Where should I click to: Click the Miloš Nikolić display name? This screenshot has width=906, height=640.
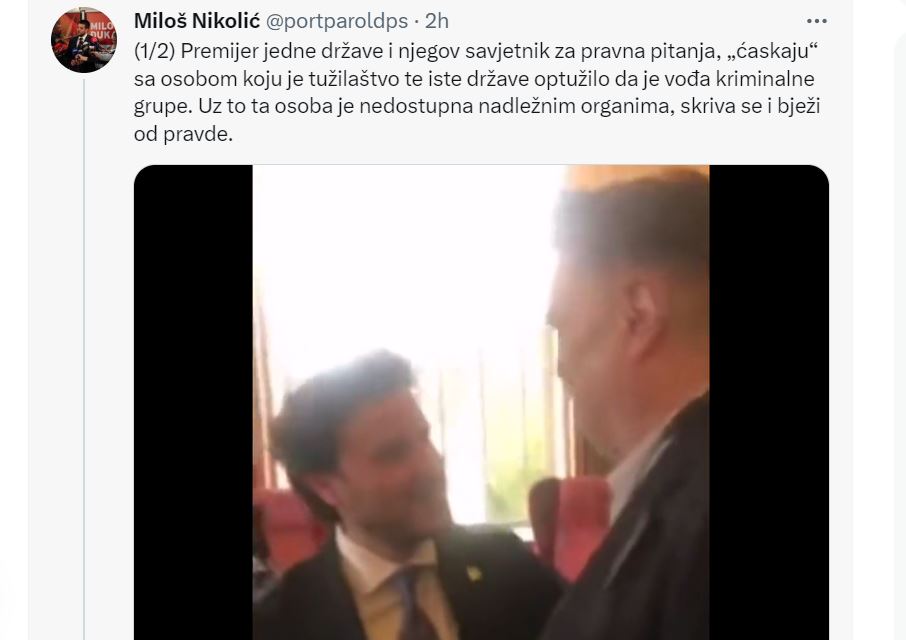(x=197, y=21)
